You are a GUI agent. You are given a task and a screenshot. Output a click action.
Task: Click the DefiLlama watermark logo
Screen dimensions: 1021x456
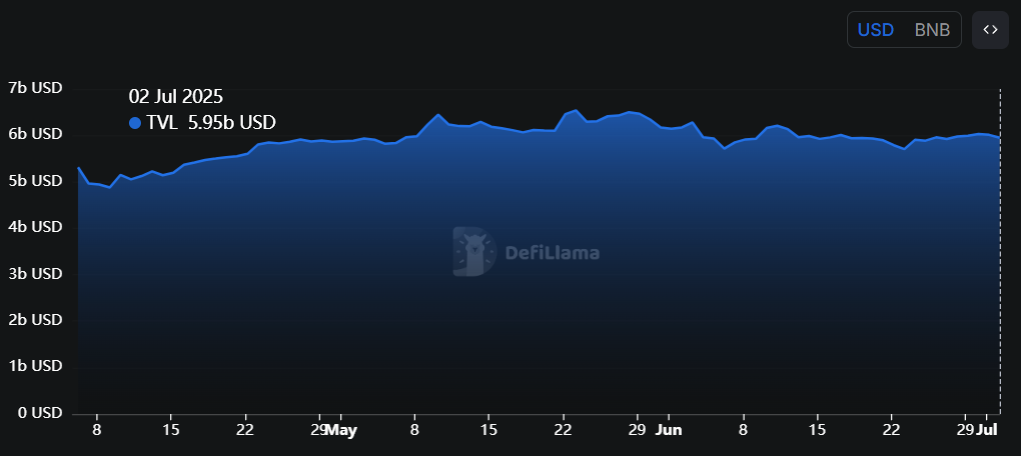pos(526,252)
